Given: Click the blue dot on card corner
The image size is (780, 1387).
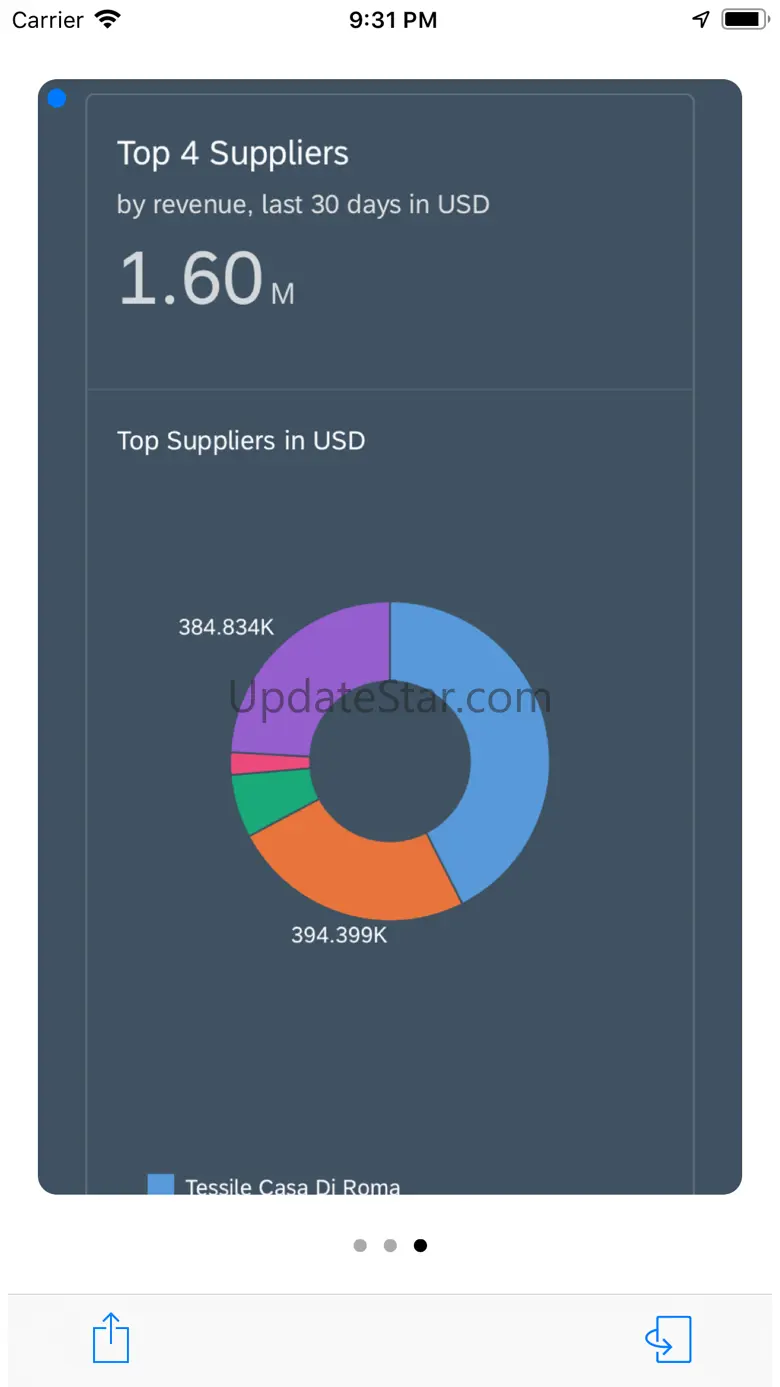Looking at the screenshot, I should click(x=57, y=98).
